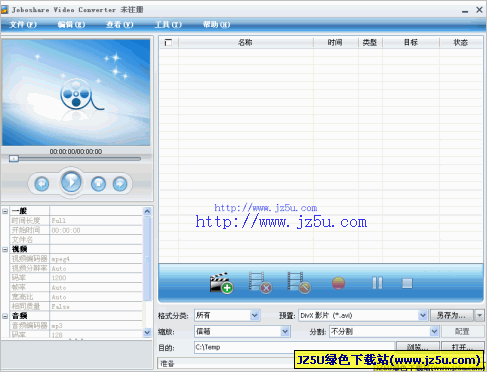Collapse the 音频 property group
487x372 pixels.
[5, 316]
